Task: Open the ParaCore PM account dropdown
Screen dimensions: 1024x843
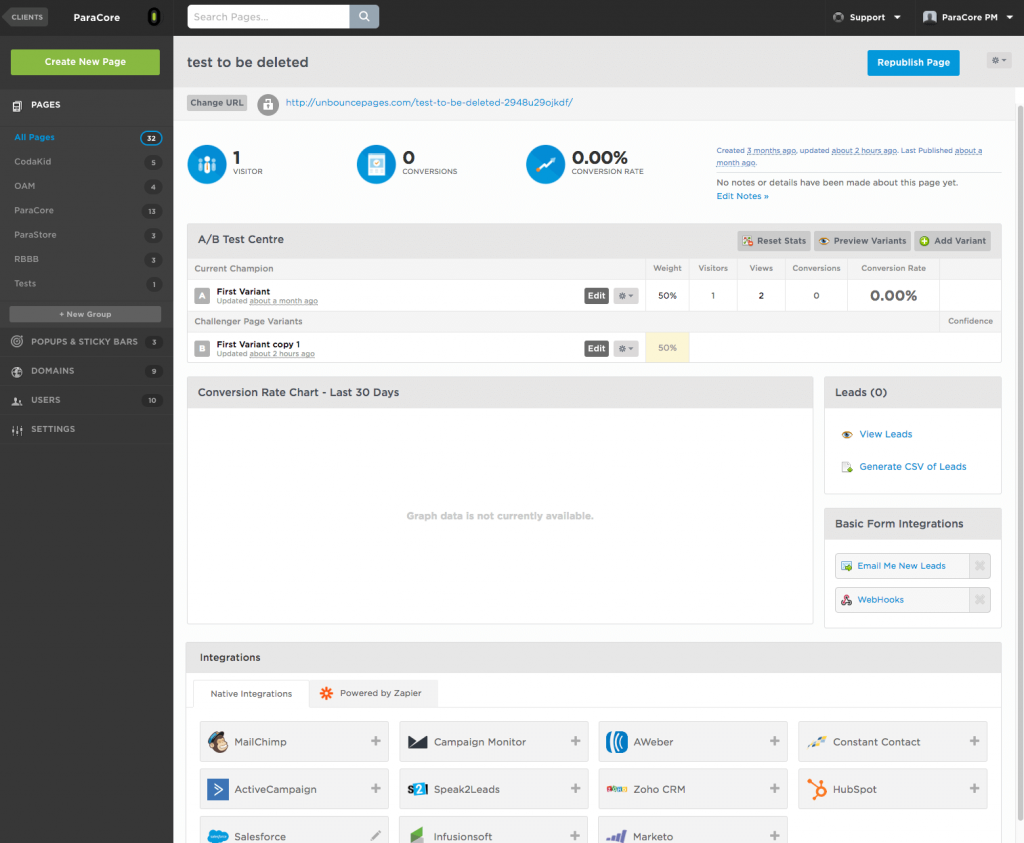Action: (968, 18)
